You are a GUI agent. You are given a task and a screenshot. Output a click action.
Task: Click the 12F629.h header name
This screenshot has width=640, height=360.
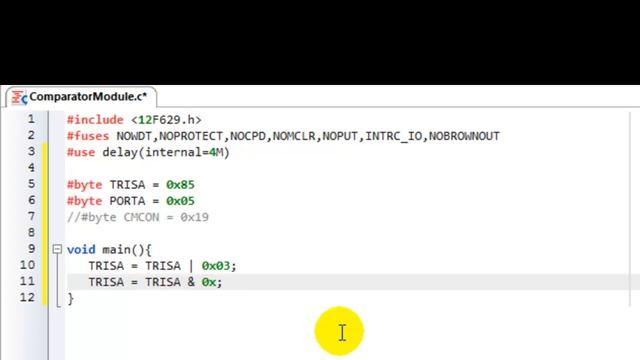coord(166,120)
